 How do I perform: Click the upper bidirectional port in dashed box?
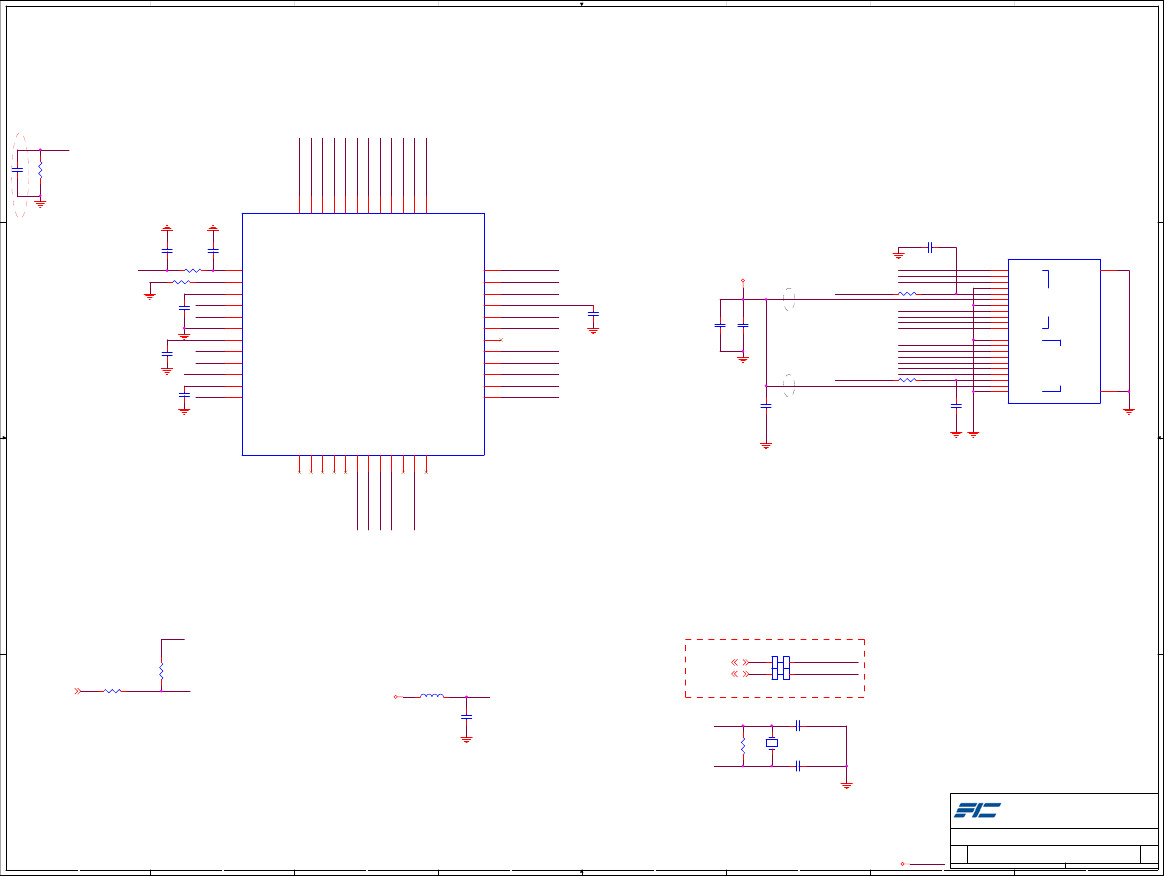click(740, 662)
